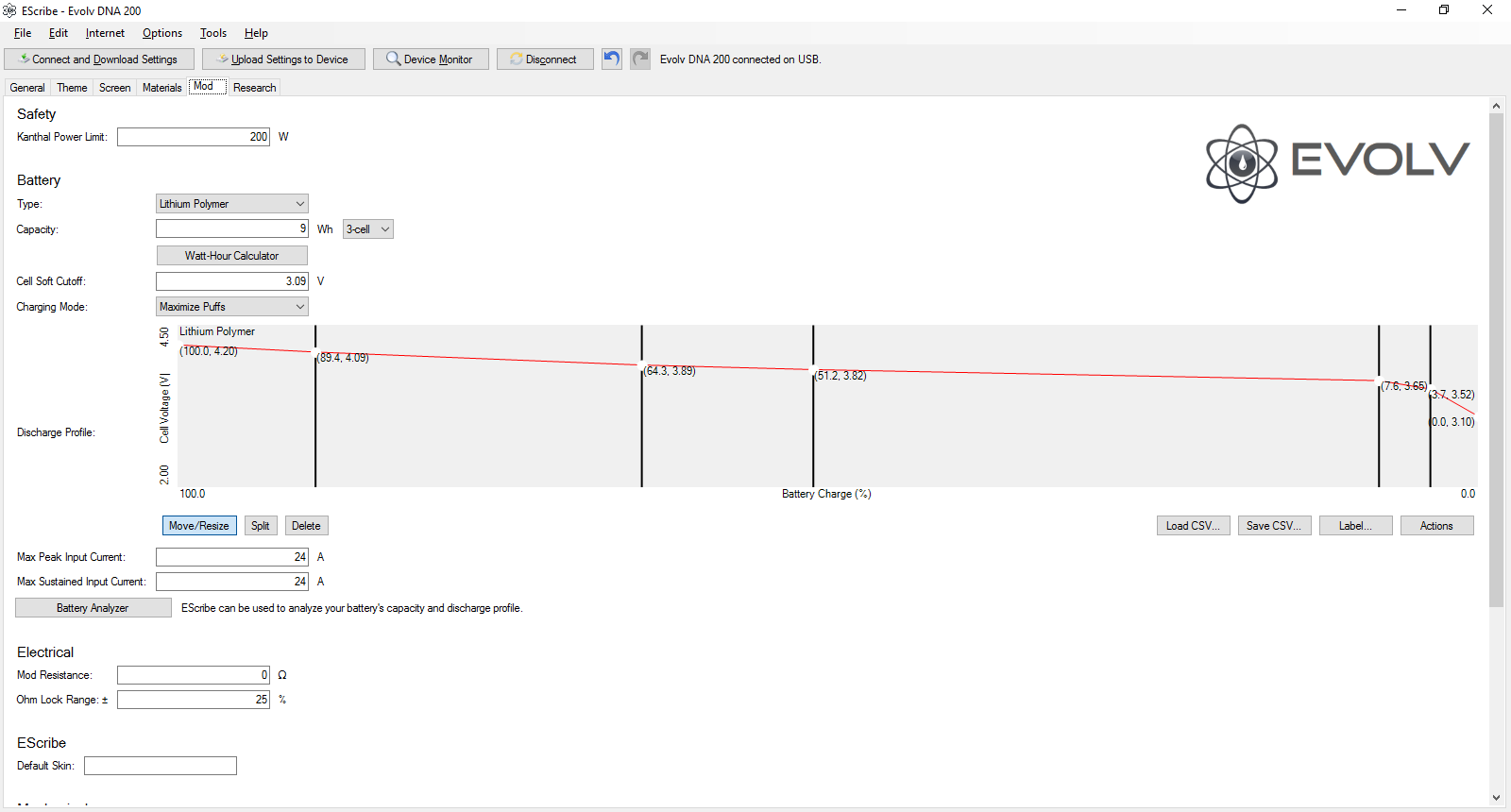Image resolution: width=1511 pixels, height=812 pixels.
Task: Open the Tools menu
Action: pos(212,33)
